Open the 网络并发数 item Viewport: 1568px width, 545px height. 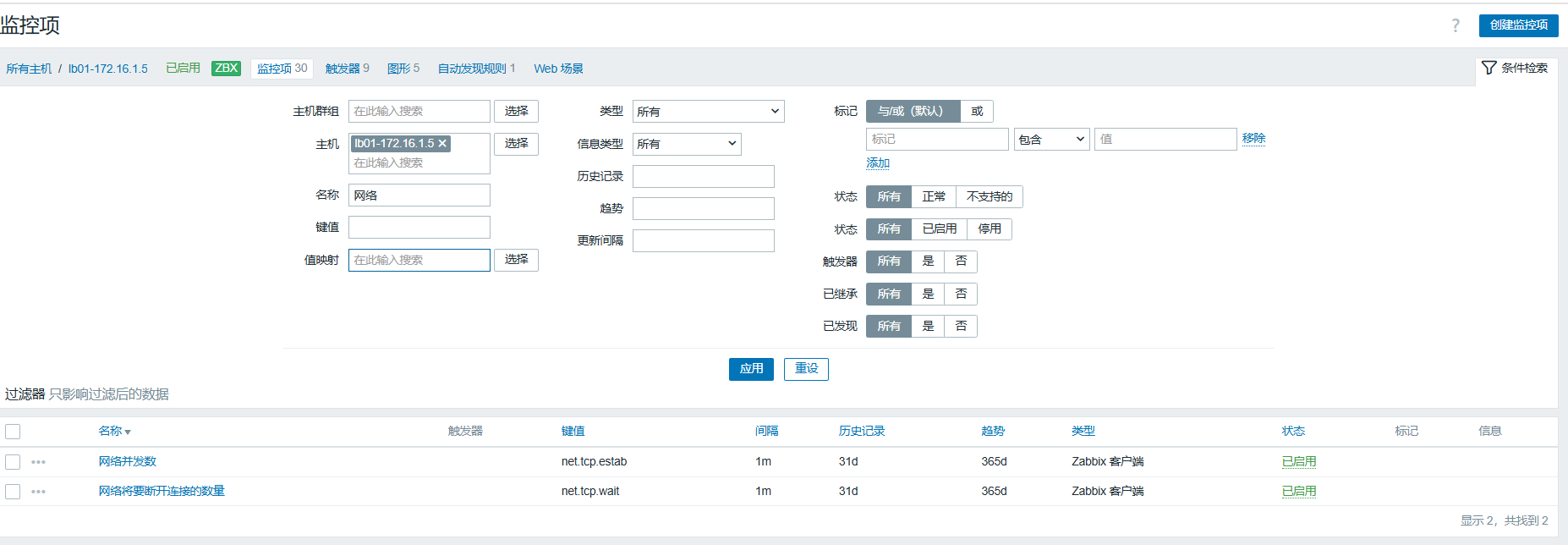[127, 462]
